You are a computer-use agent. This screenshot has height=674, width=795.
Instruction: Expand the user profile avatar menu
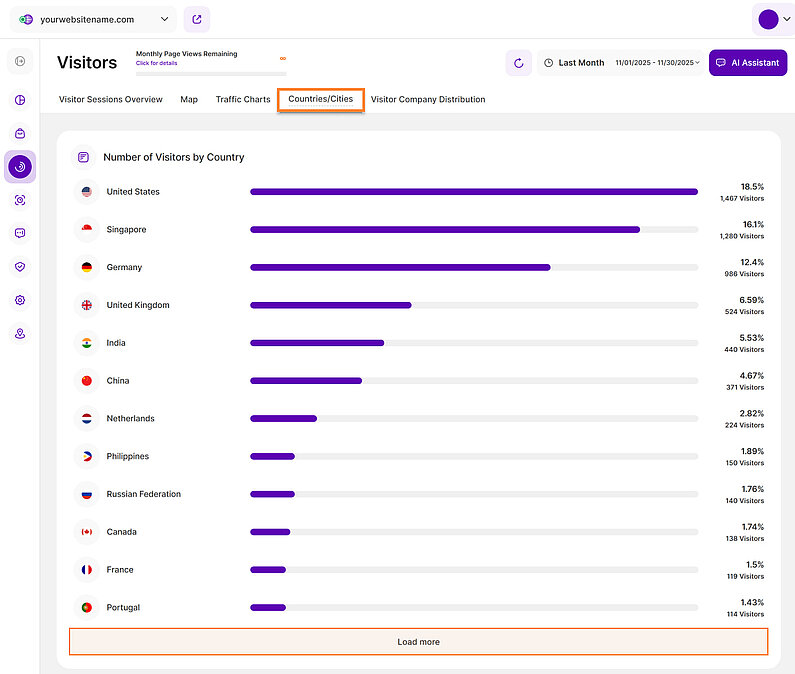pyautogui.click(x=774, y=19)
